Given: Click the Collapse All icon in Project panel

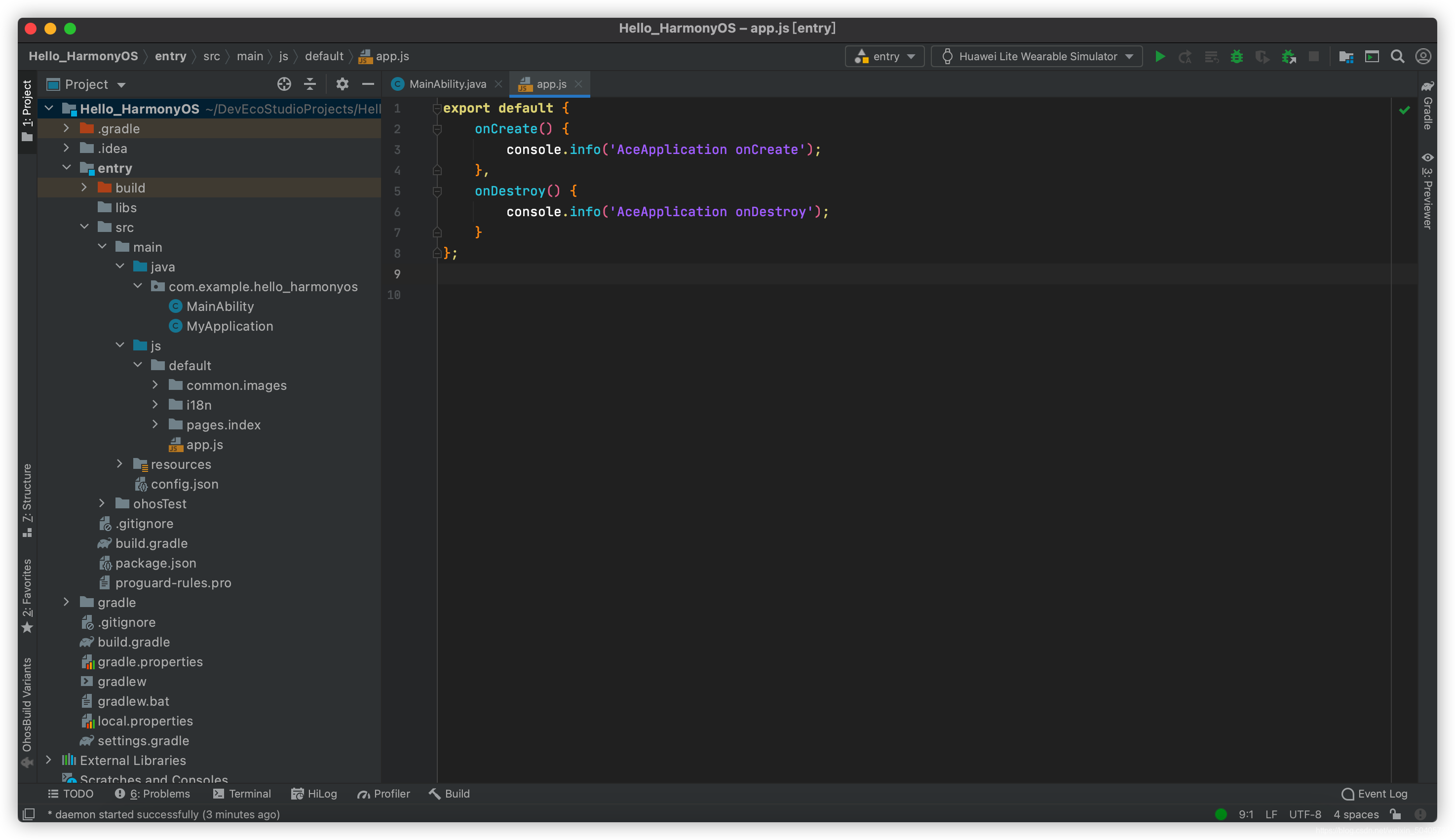Looking at the screenshot, I should [x=310, y=84].
